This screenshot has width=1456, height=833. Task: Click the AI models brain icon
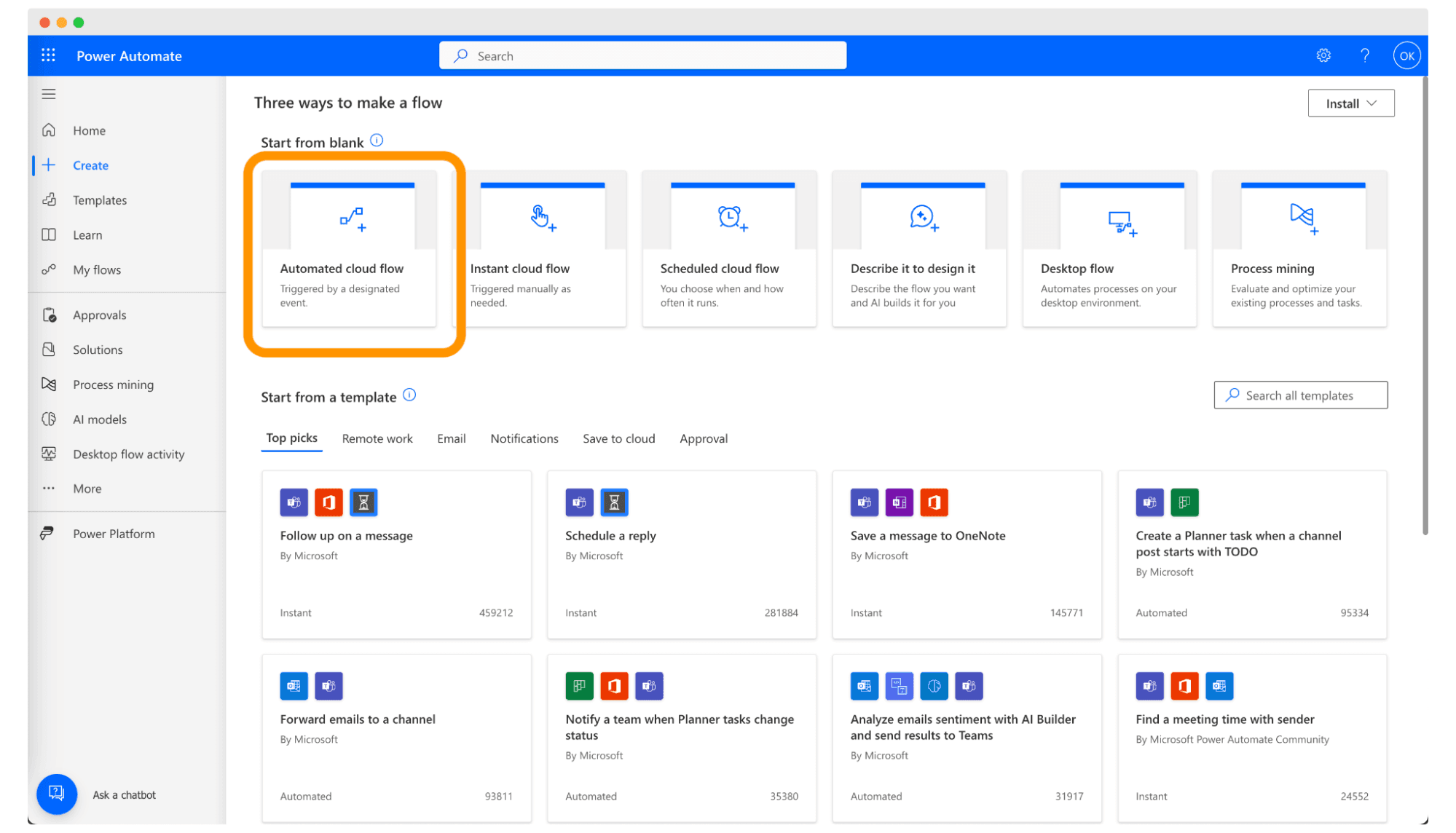pyautogui.click(x=49, y=419)
